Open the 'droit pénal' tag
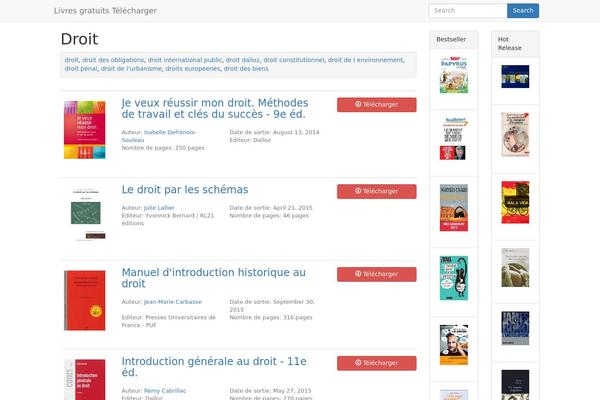The height and width of the screenshot is (400, 600). (81, 69)
